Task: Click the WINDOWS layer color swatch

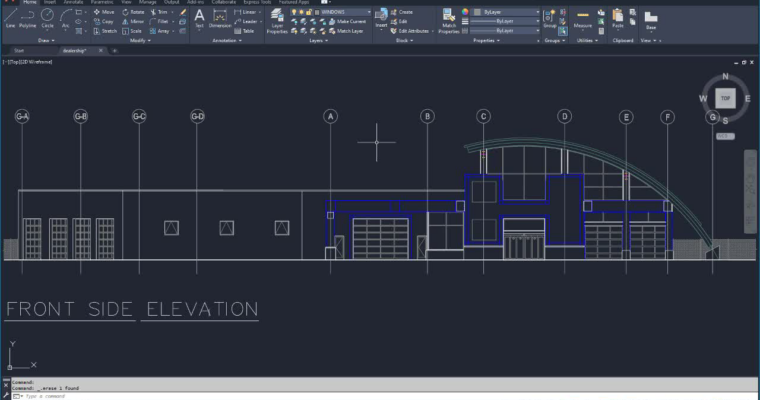Action: pyautogui.click(x=317, y=12)
